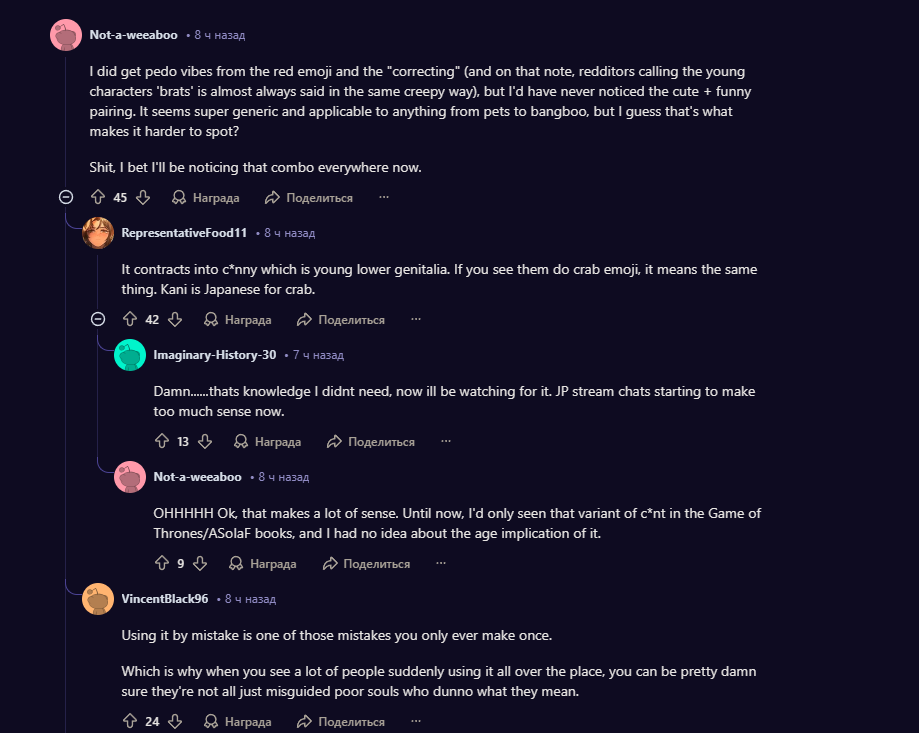
Task: Open Imaginary-History-30's username link
Action: [x=214, y=355]
